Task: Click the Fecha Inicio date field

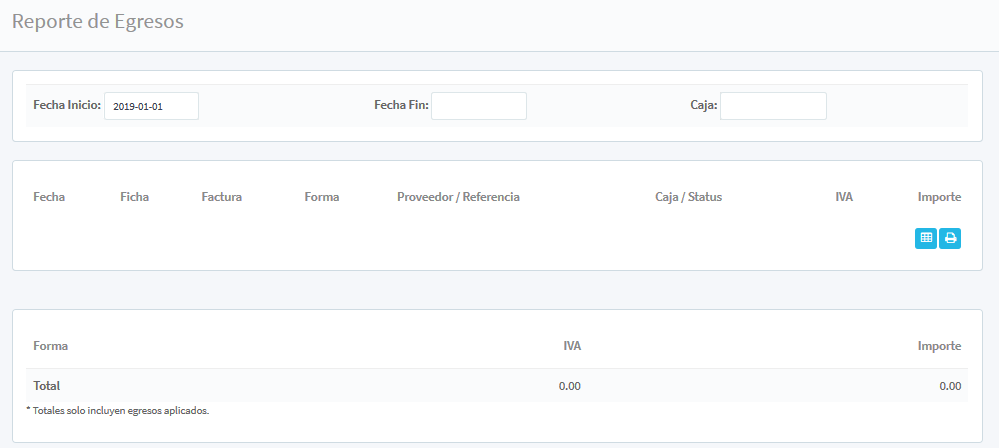Action: coord(151,106)
